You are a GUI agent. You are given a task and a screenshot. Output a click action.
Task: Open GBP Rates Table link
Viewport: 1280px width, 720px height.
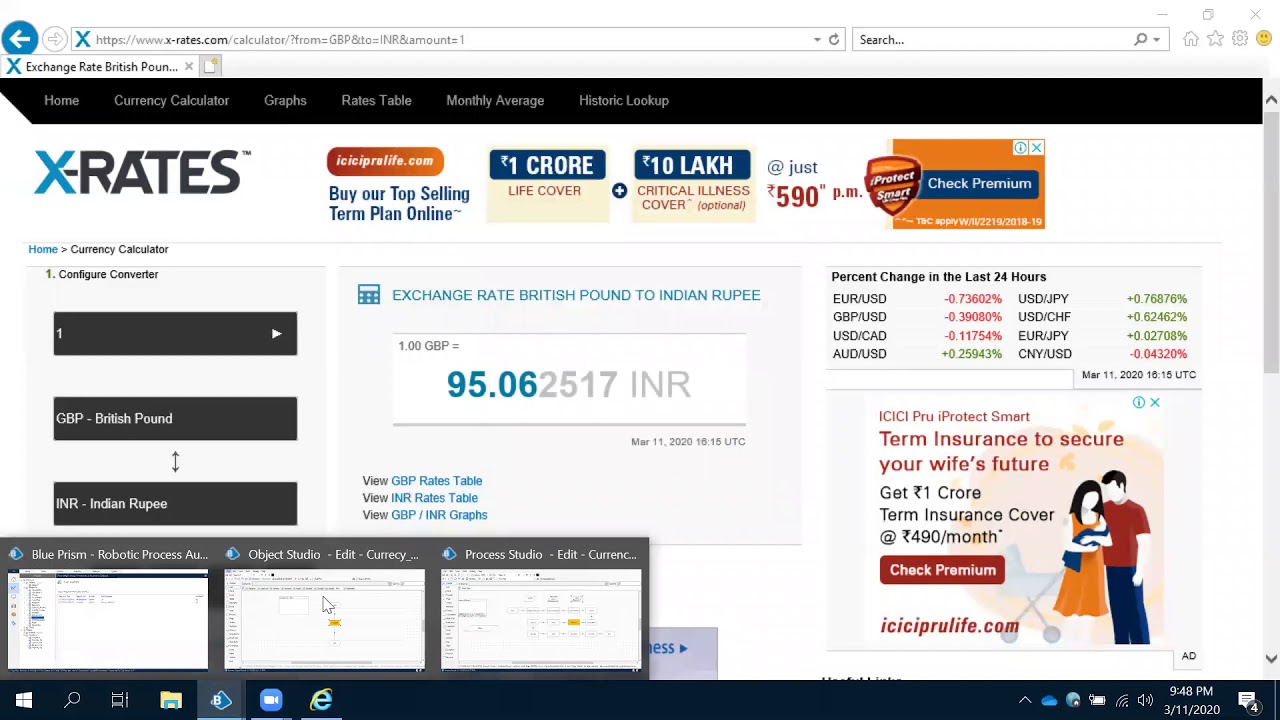coord(436,481)
